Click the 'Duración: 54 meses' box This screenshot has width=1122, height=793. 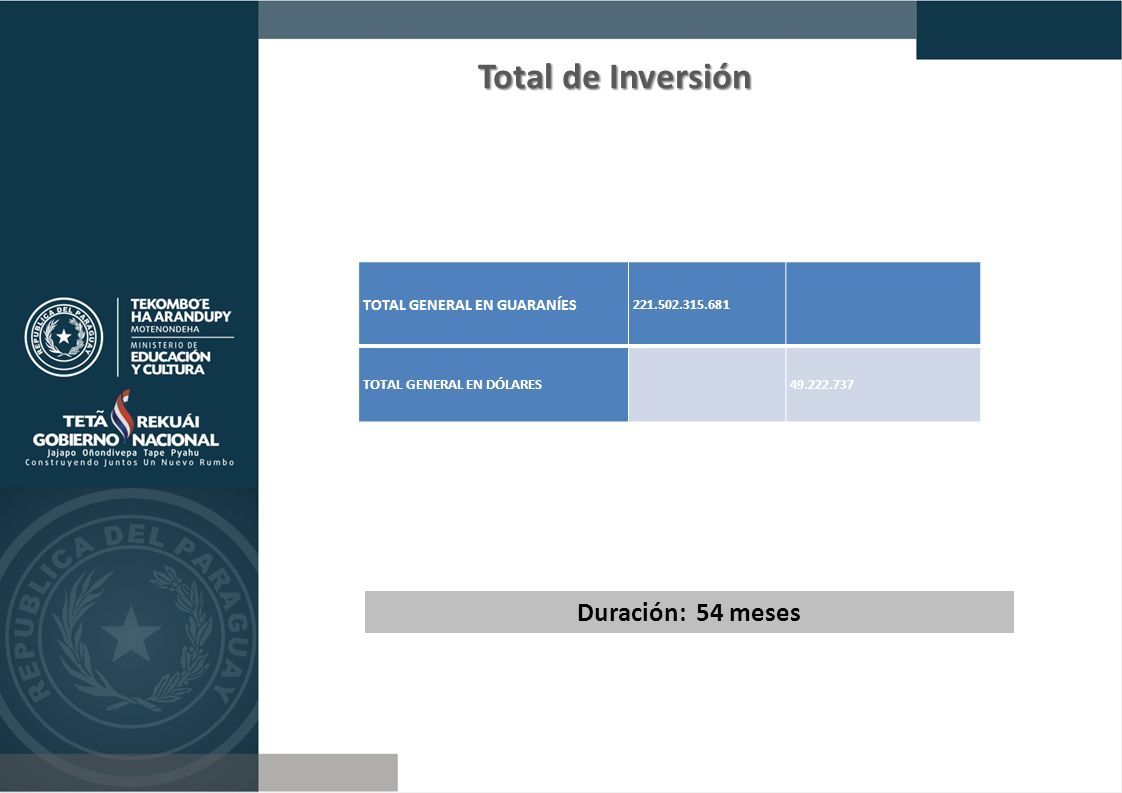[689, 612]
